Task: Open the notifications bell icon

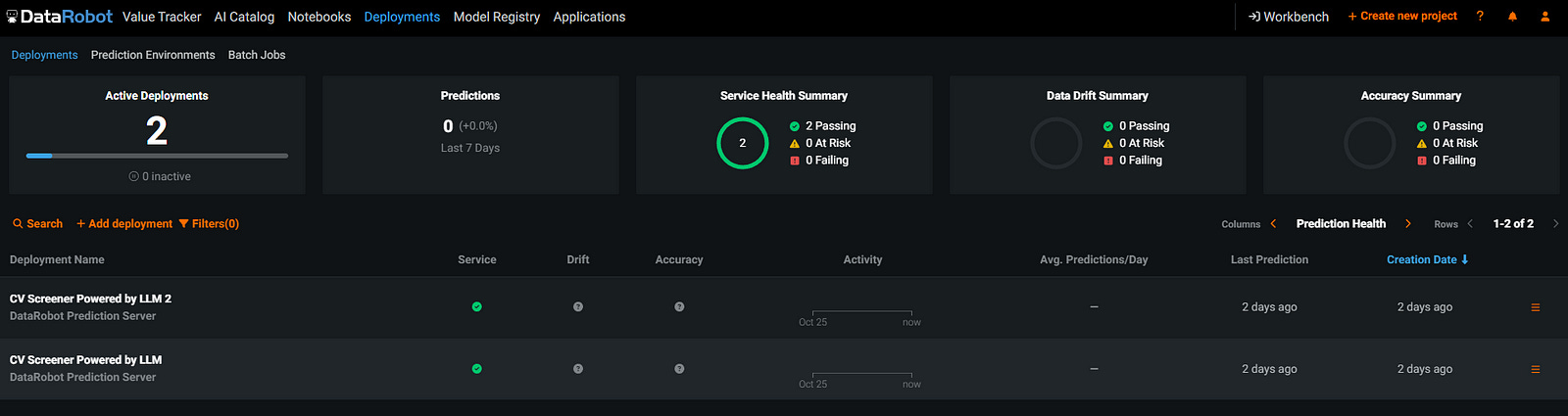Action: [x=1512, y=17]
